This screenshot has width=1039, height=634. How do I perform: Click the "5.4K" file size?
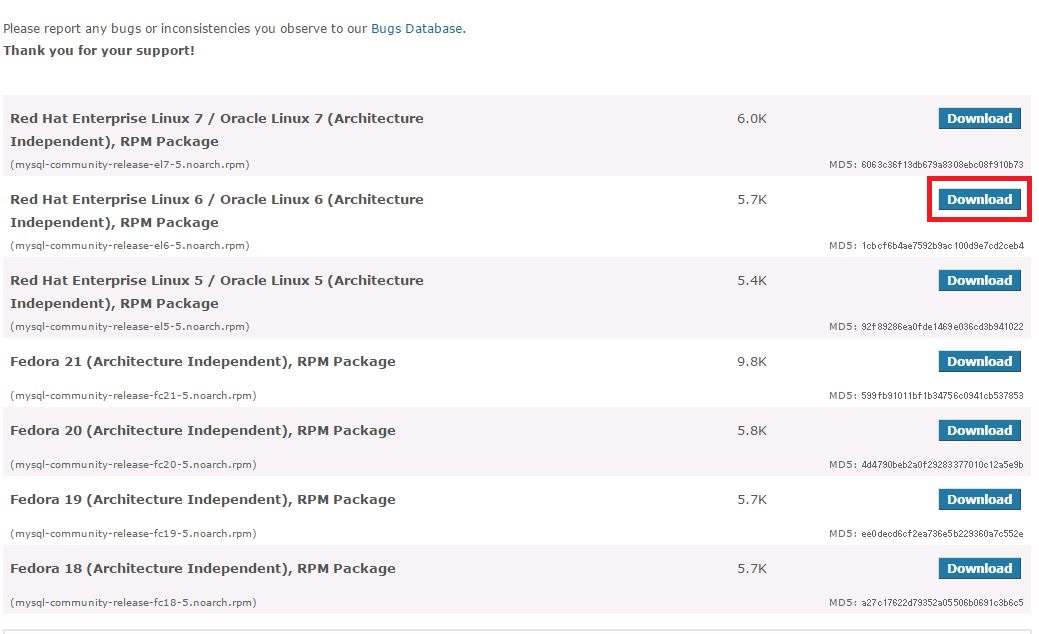tap(751, 280)
